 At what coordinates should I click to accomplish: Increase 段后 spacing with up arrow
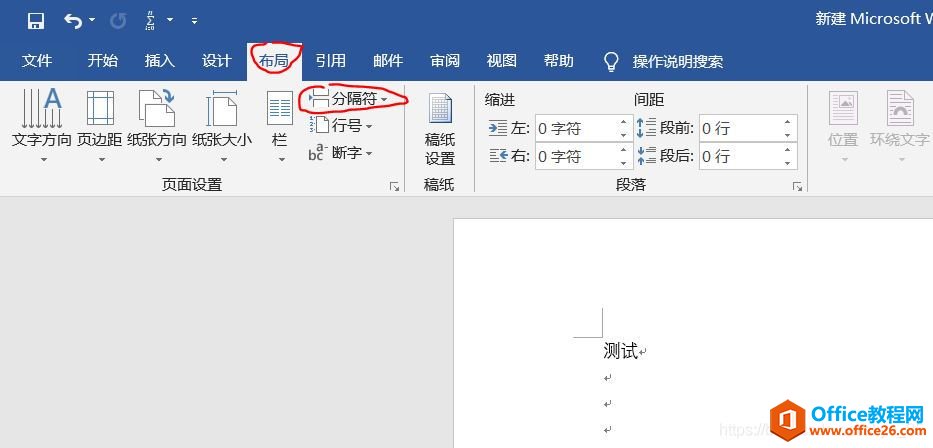[788, 150]
